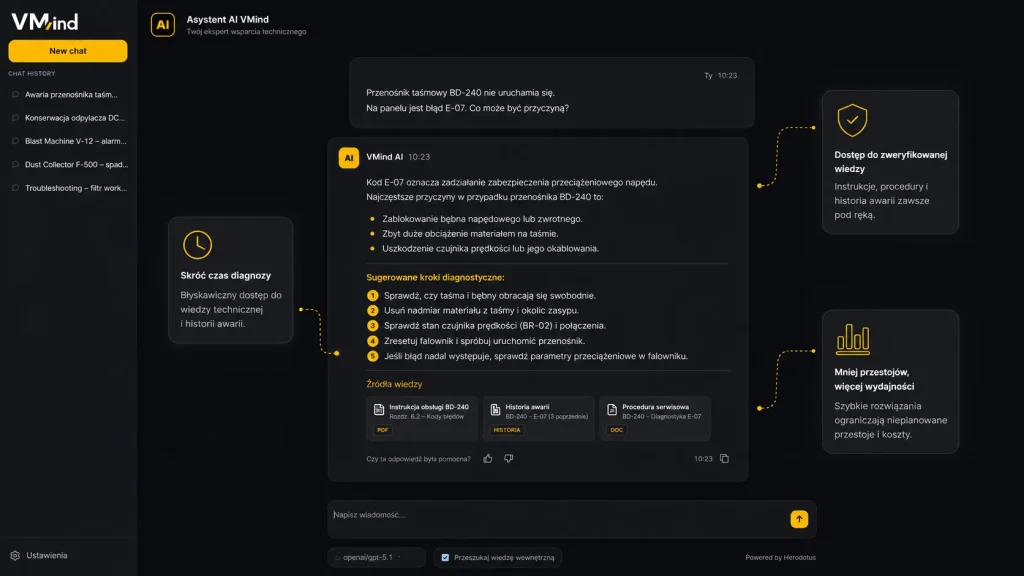
Task: Click text Zbyt duże obciążenie materiałem
Action: 470,234
